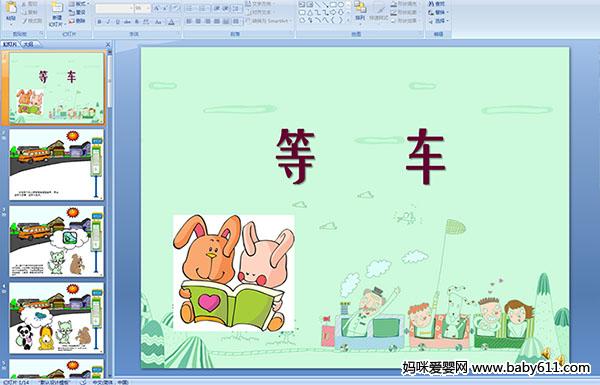Toggle Italic formatting icon

coord(109,22)
